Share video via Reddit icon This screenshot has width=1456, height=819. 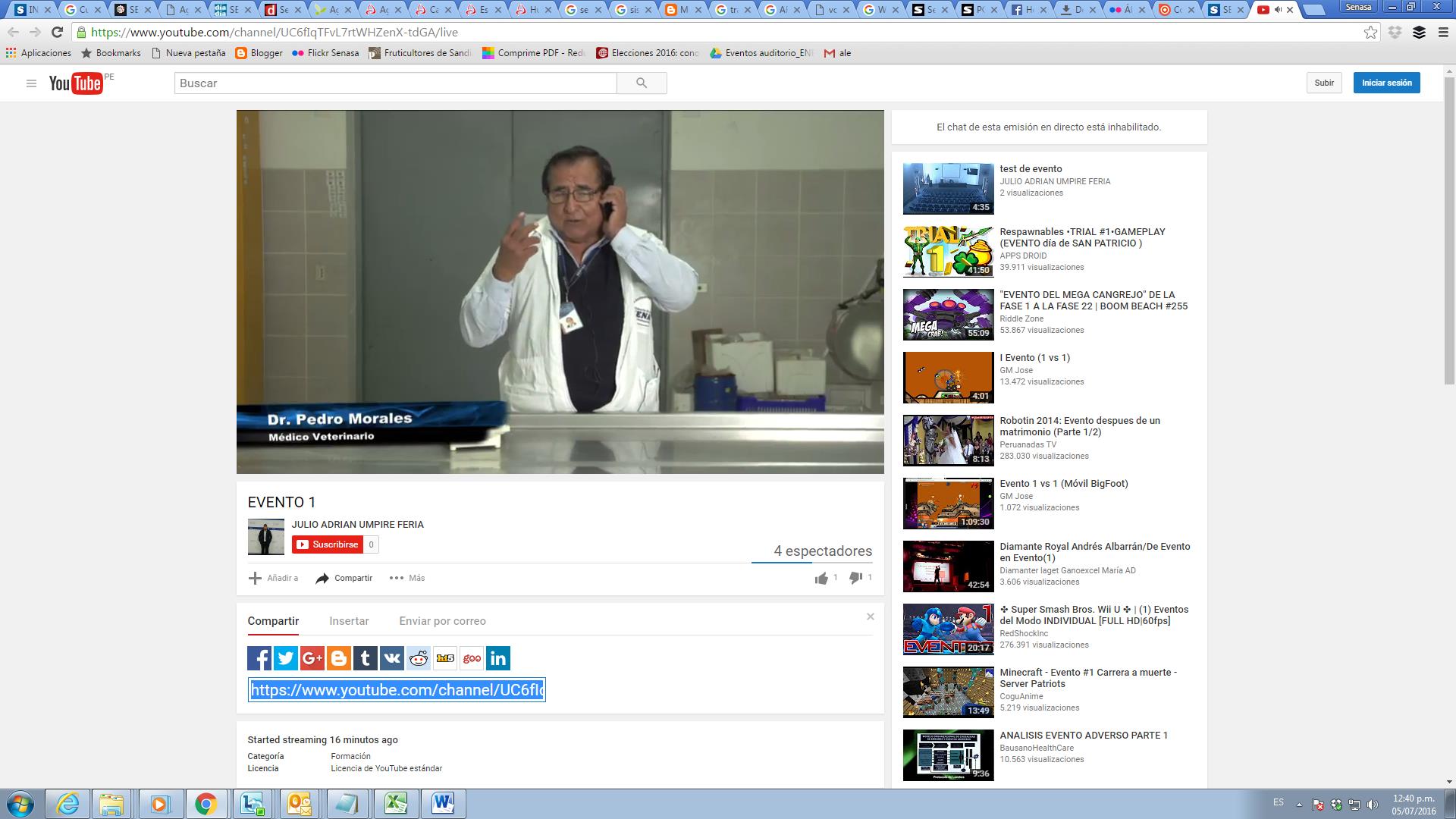pos(419,658)
